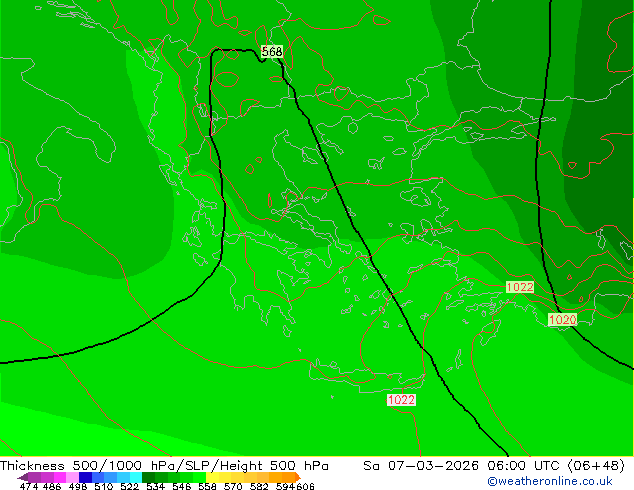This screenshot has height=490, width=634.
Task: Click the 510 legend value
Action: 104,486
